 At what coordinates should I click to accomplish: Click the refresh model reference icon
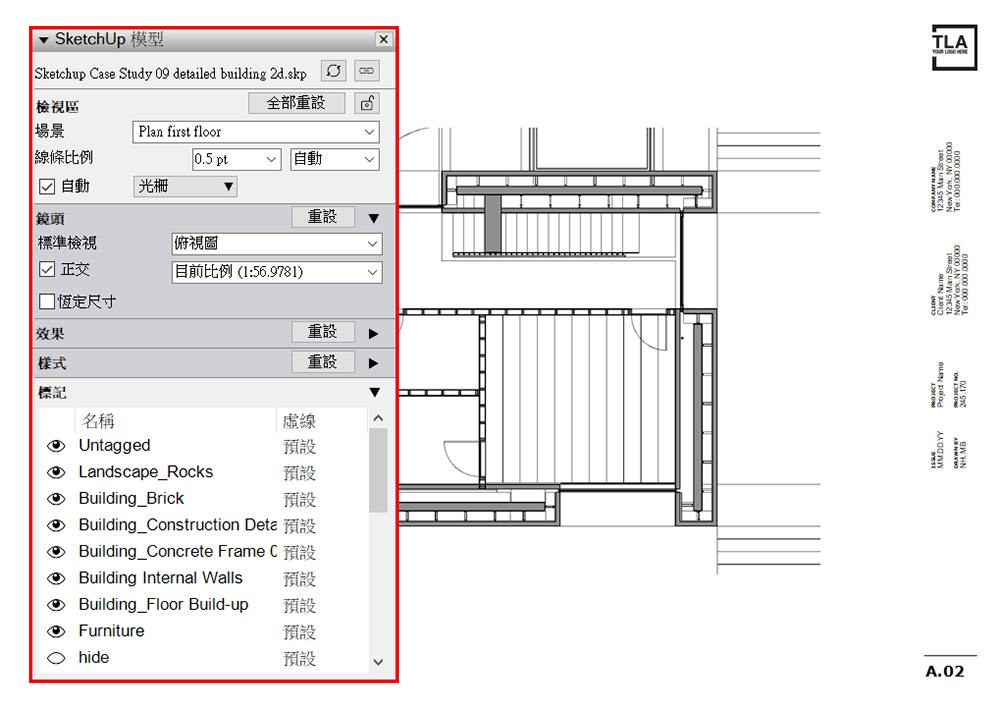334,71
